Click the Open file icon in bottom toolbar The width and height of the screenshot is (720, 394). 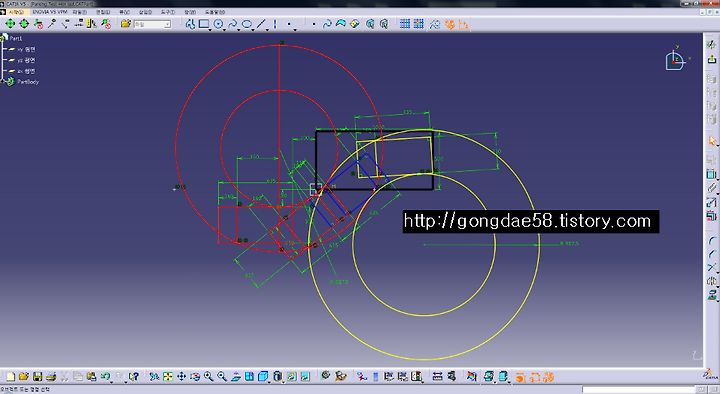tap(24, 377)
